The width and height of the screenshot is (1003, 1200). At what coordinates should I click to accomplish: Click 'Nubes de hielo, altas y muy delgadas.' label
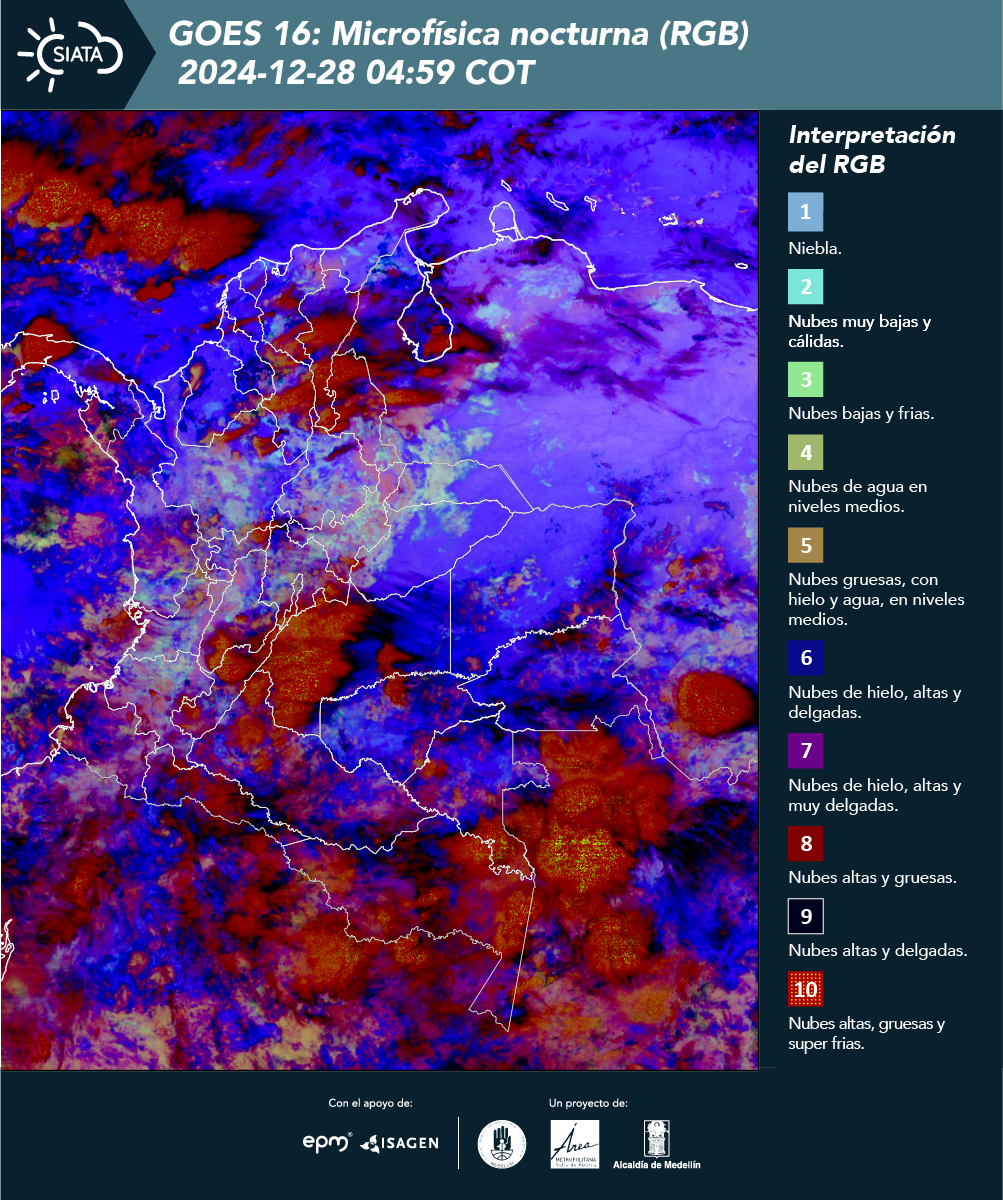875,795
